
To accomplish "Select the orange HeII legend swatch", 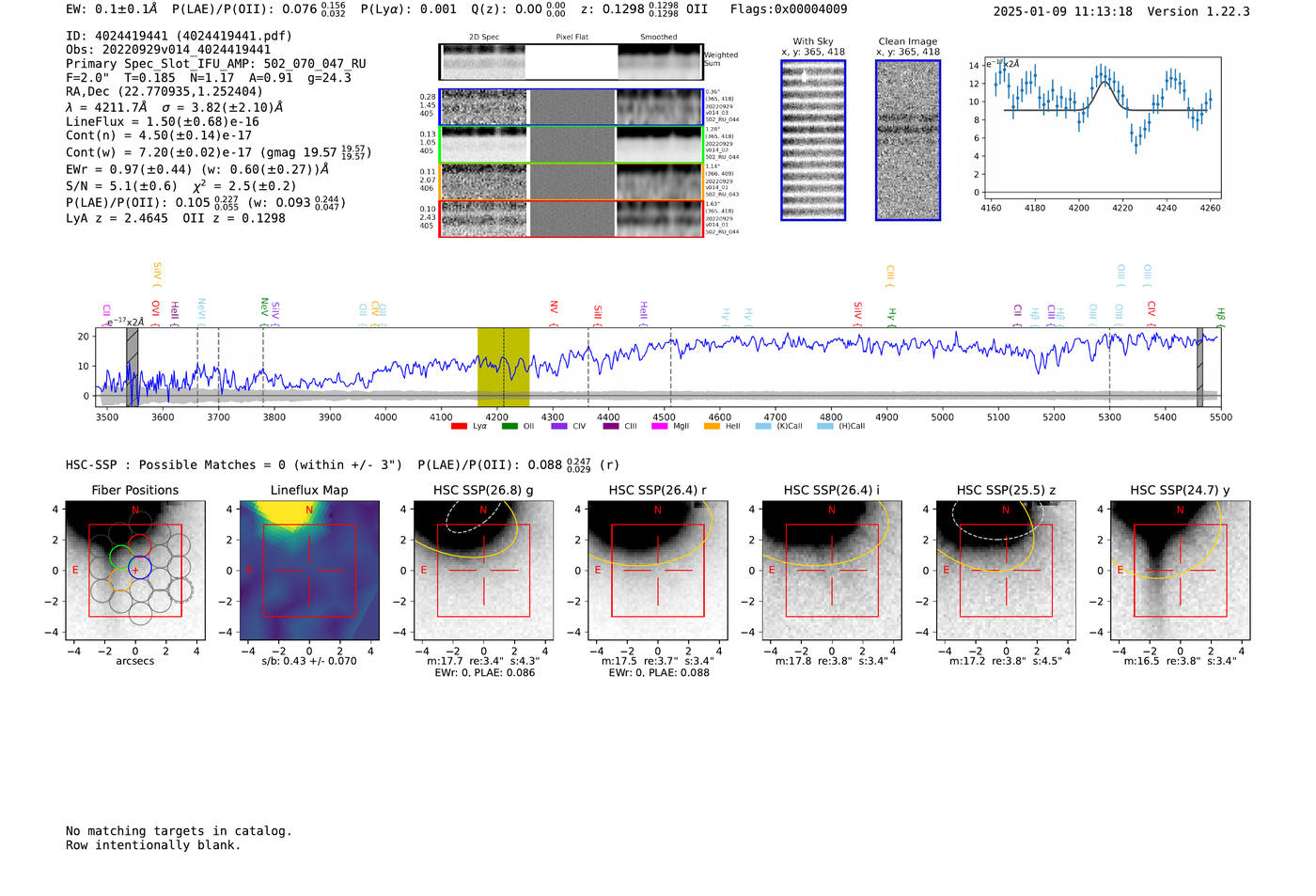I will [x=712, y=427].
